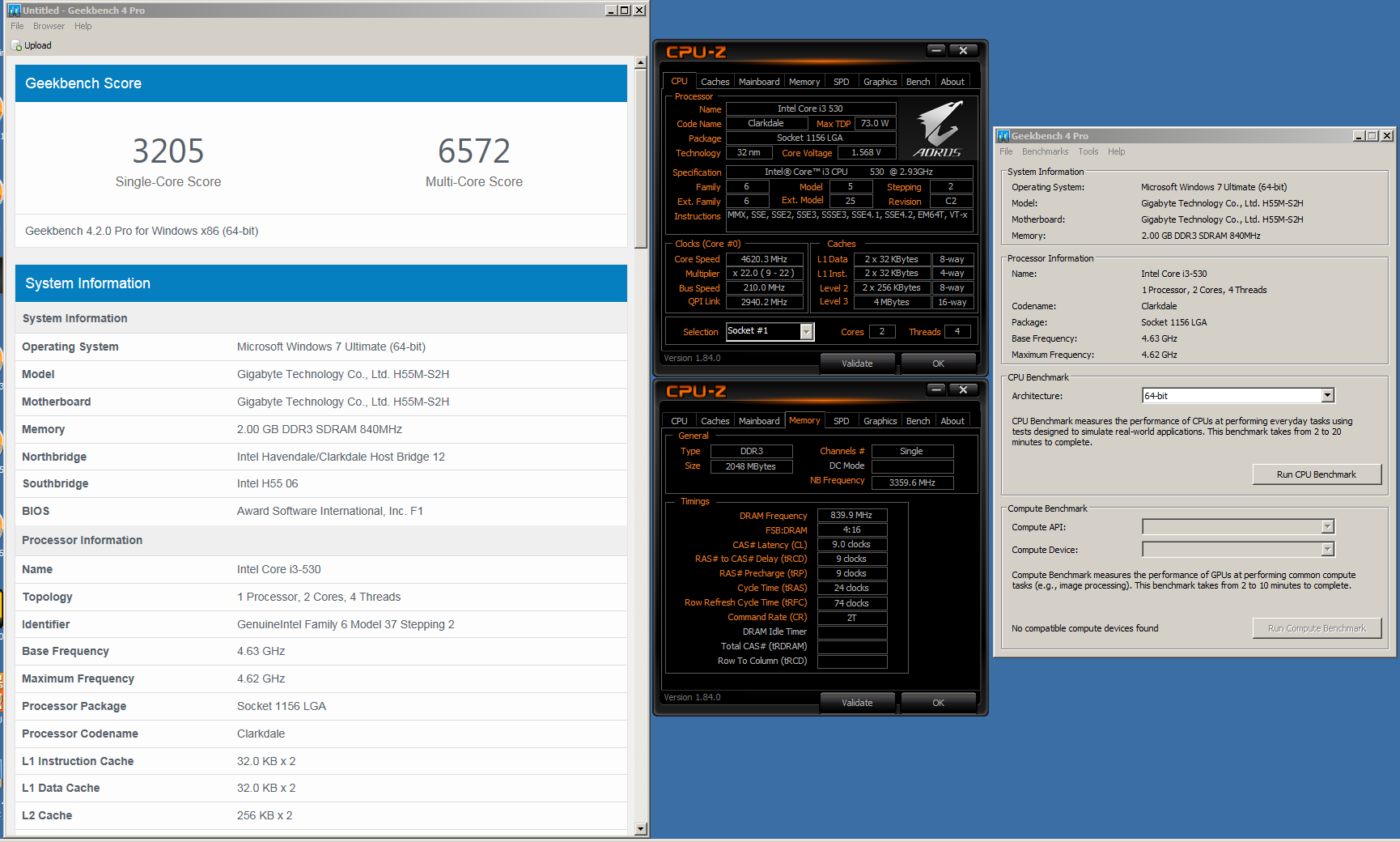Switch to Memory tab in upper CPU-Z
The width and height of the screenshot is (1400, 842).
[804, 82]
